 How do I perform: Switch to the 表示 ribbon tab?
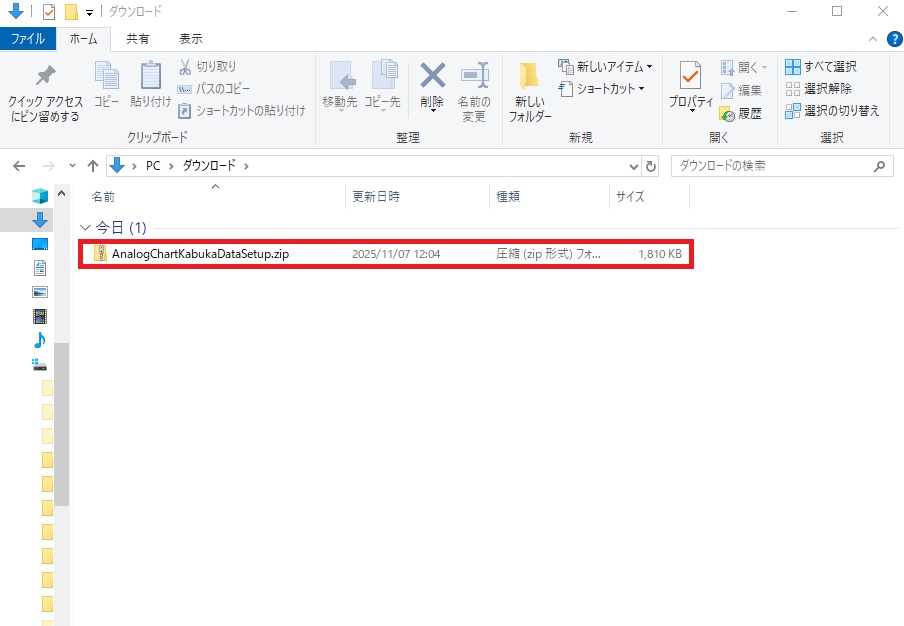click(x=190, y=39)
